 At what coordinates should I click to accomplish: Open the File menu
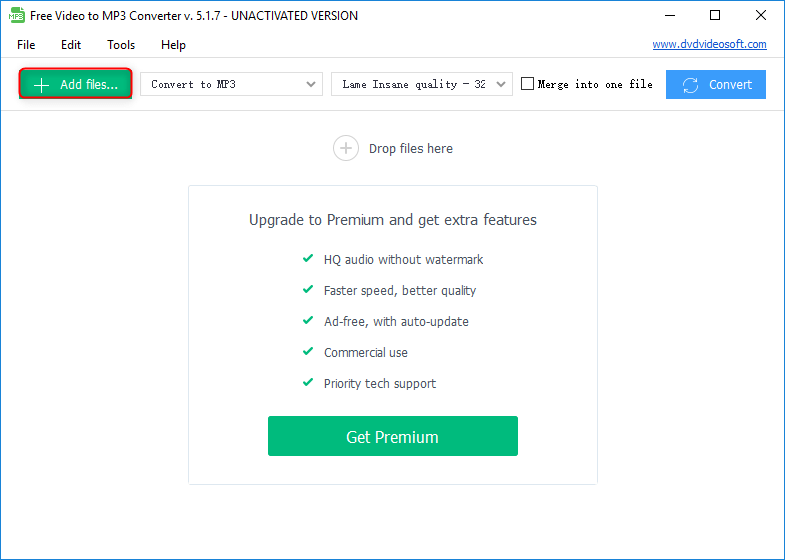pos(26,45)
